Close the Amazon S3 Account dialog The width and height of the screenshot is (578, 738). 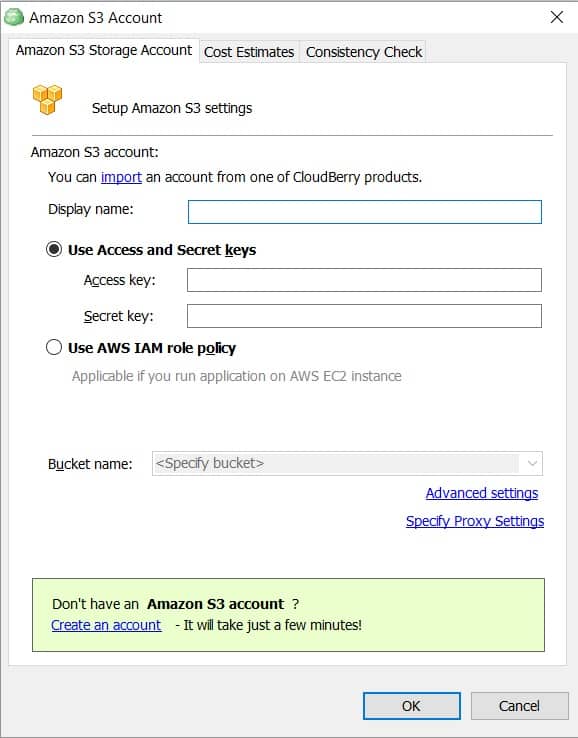(x=557, y=17)
